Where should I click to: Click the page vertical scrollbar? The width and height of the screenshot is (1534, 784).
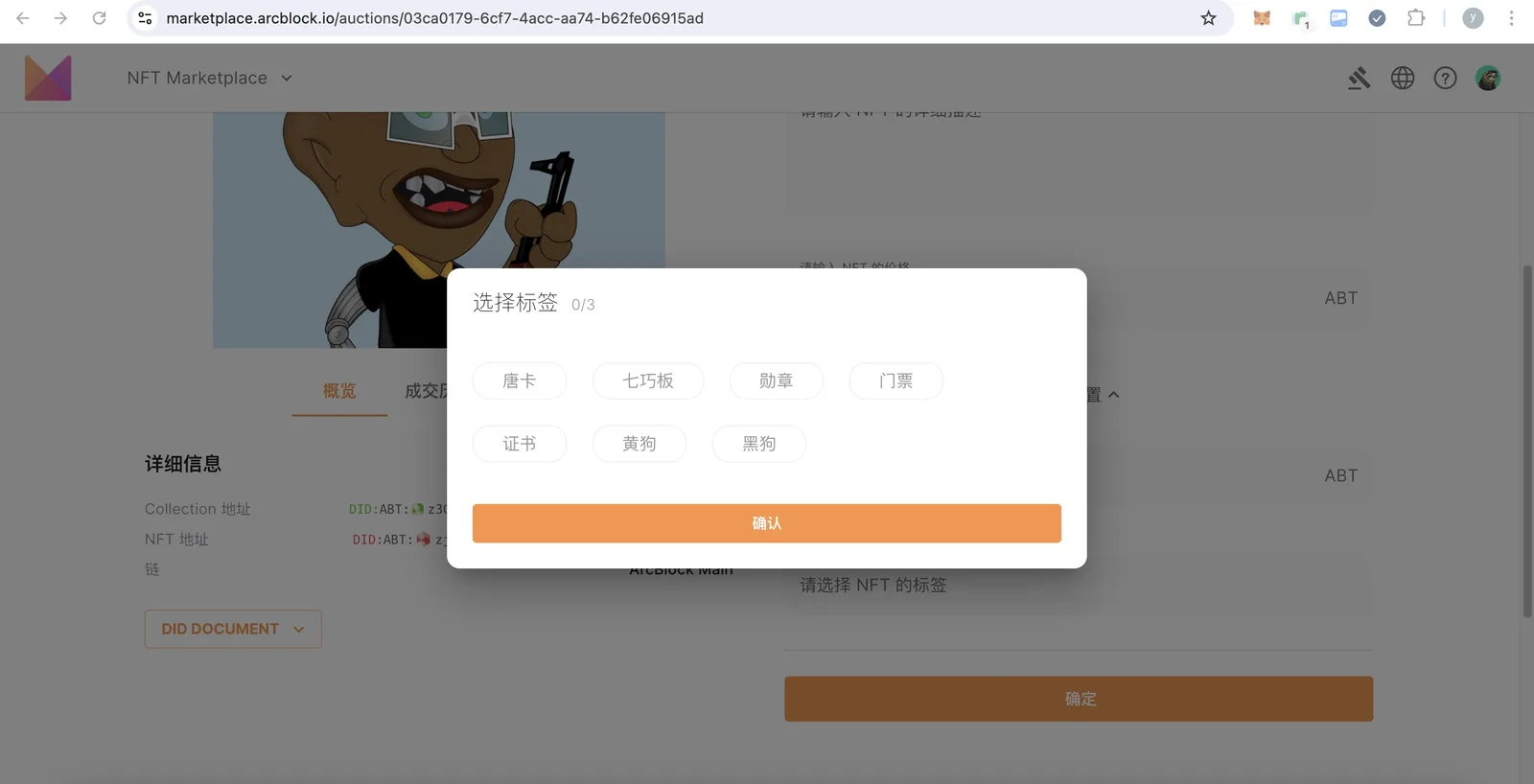(x=1527, y=441)
